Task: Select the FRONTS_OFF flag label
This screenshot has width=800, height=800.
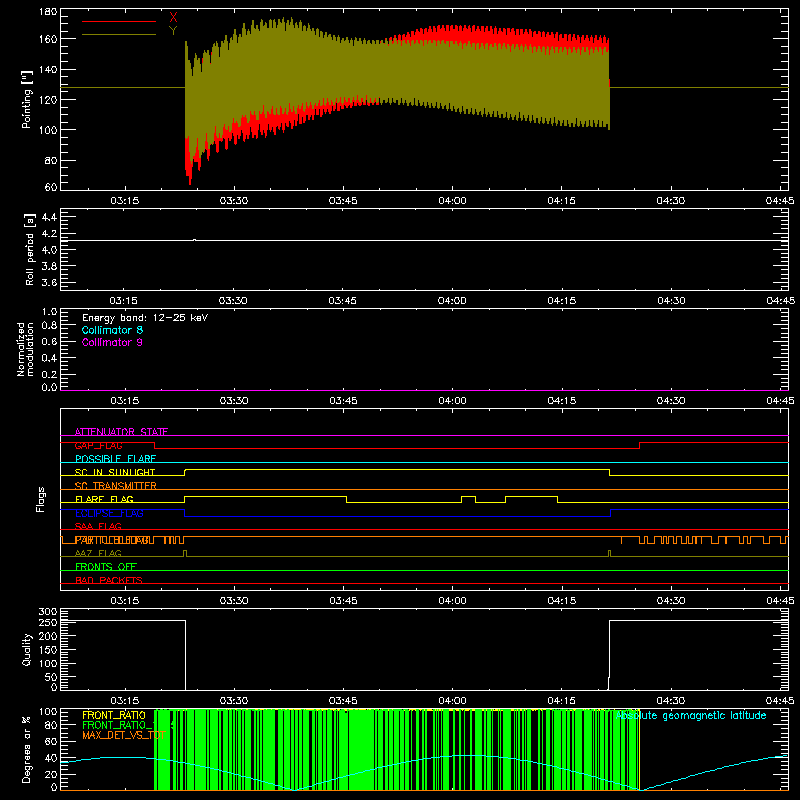Action: [106, 566]
